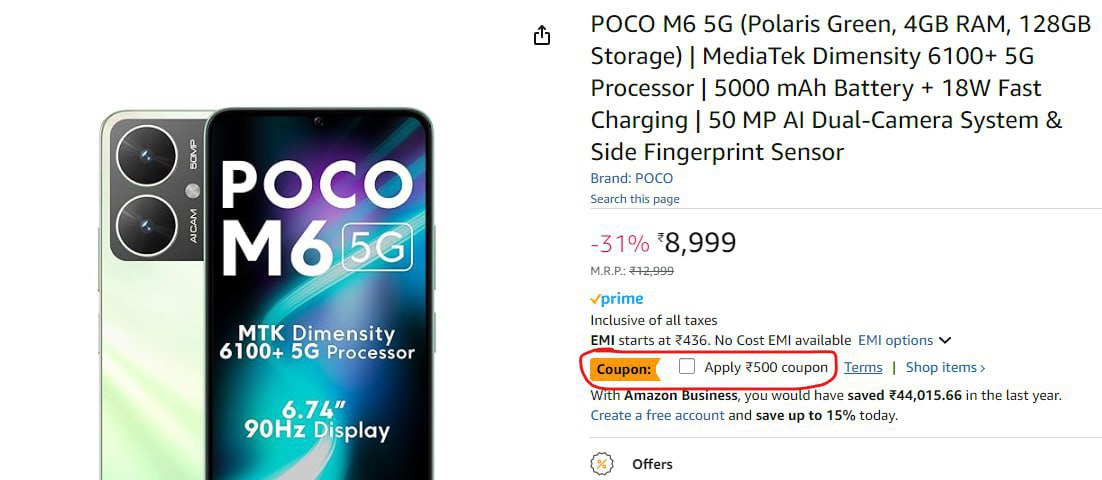Screen dimensions: 1102x480
Task: Click the Apply ₹500 coupon label text
Action: point(766,368)
